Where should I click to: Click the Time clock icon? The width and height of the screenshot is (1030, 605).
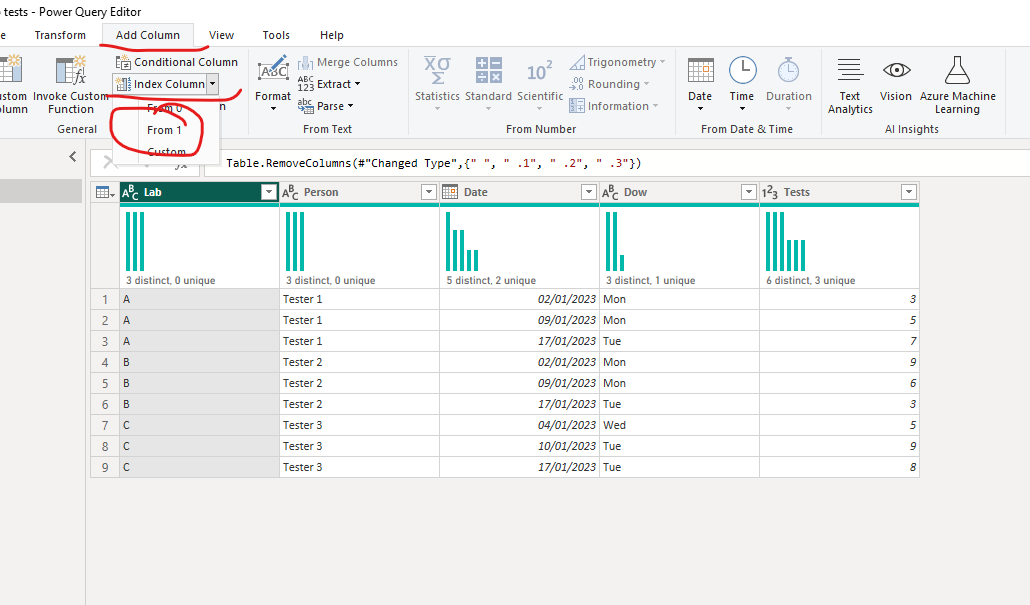pyautogui.click(x=742, y=70)
